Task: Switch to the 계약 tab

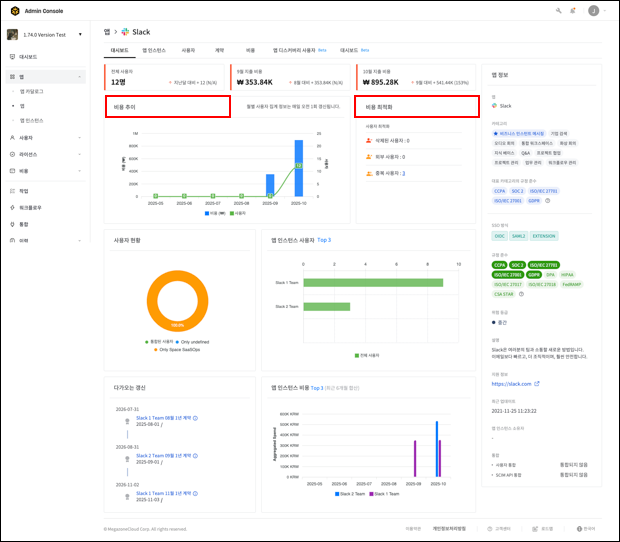Action: coord(218,49)
